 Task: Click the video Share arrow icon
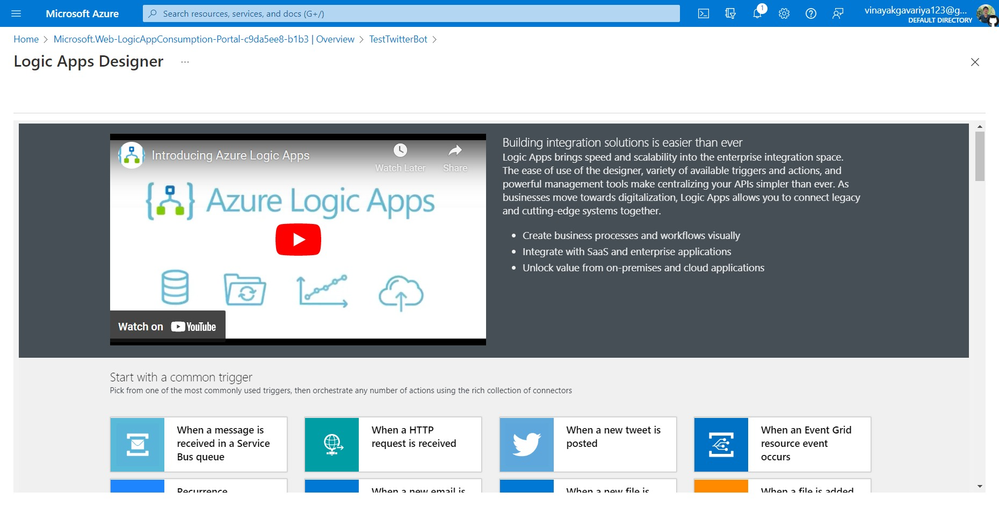tap(455, 150)
